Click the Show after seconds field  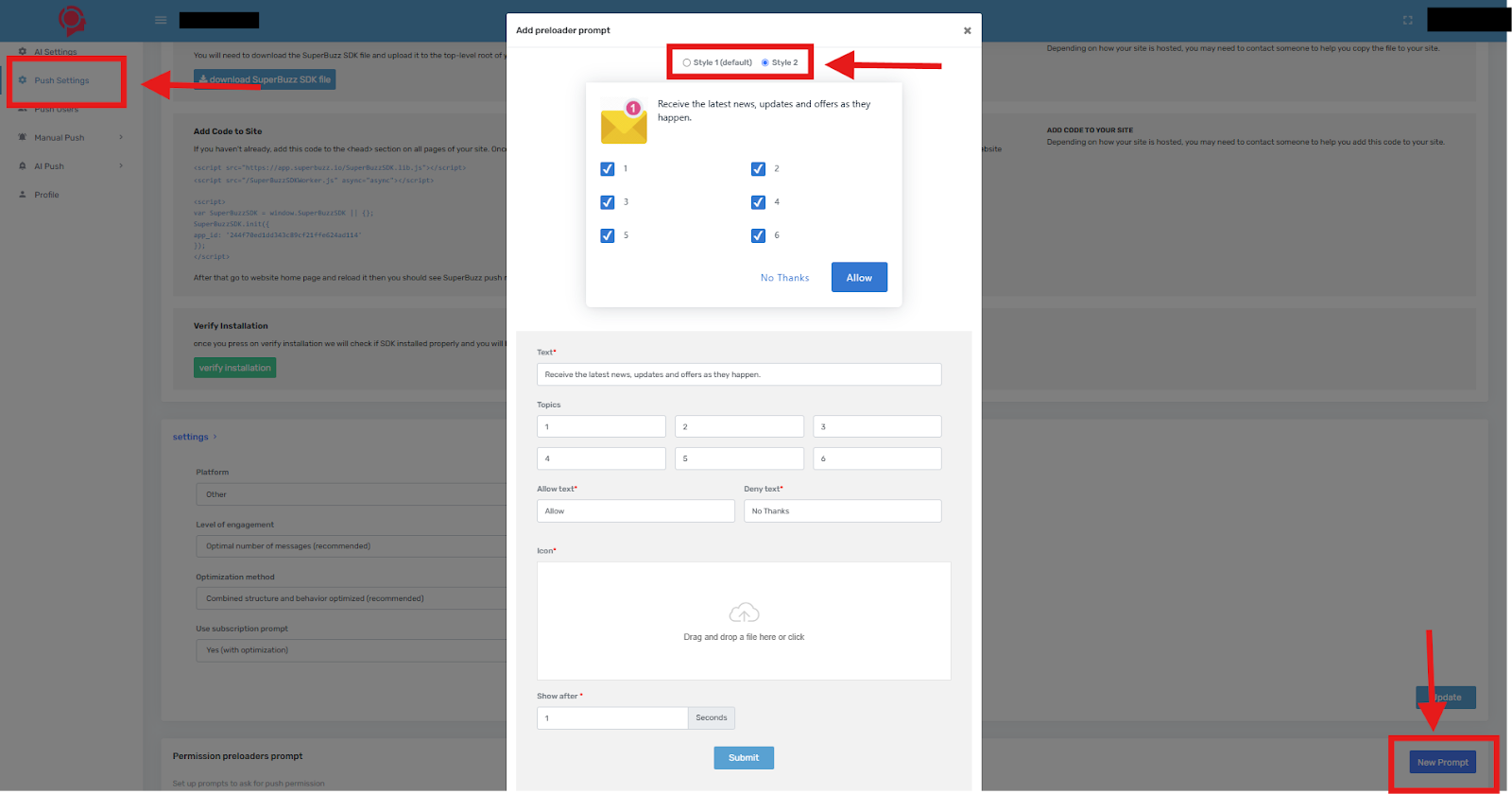[612, 718]
